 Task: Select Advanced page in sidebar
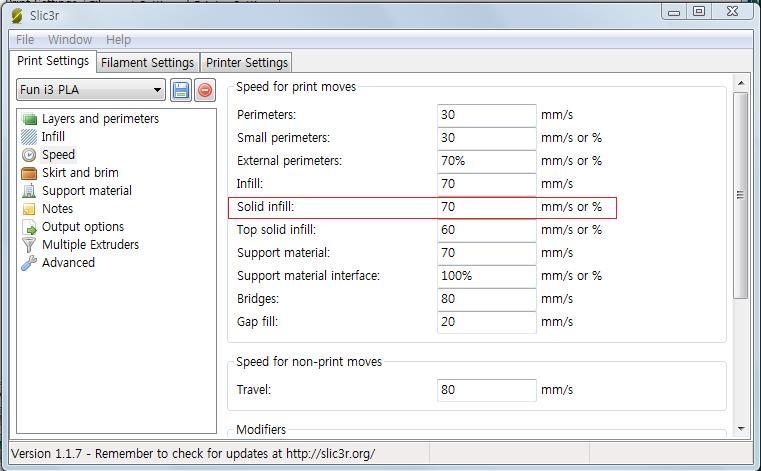pyautogui.click(x=68, y=263)
